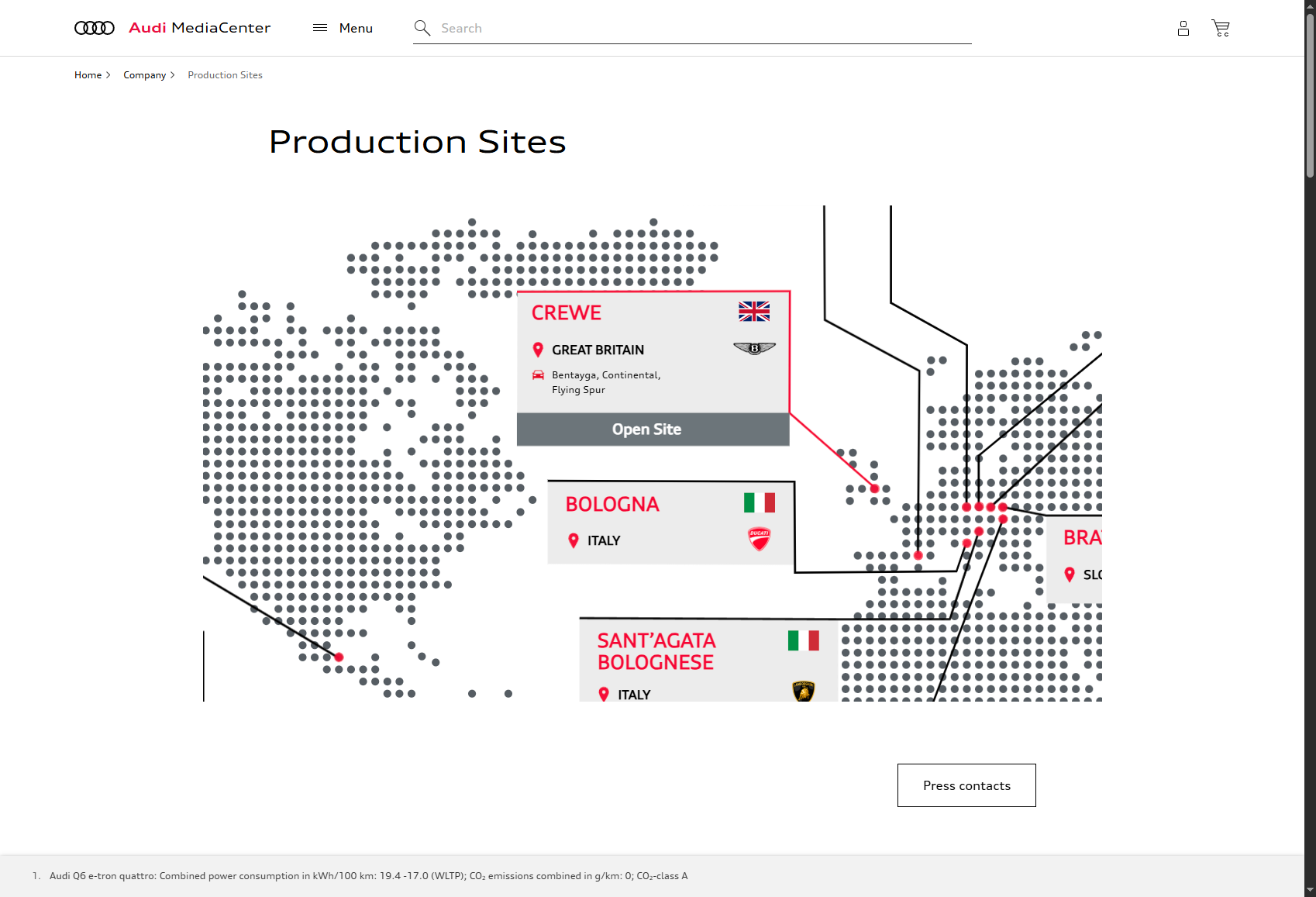The width and height of the screenshot is (1316, 897).
Task: Click the page vertical scrollbar
Action: [x=1310, y=93]
